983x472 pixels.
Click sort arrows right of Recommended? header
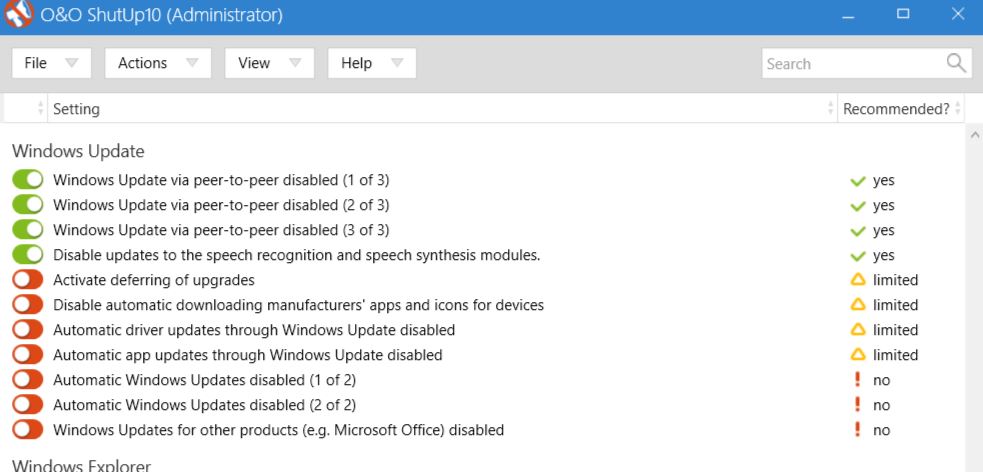pos(957,108)
